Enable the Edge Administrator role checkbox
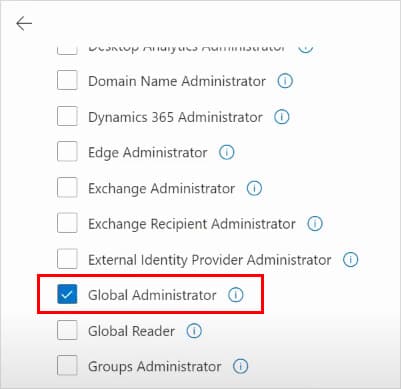Screen dimensions: 401x389 [x=67, y=151]
